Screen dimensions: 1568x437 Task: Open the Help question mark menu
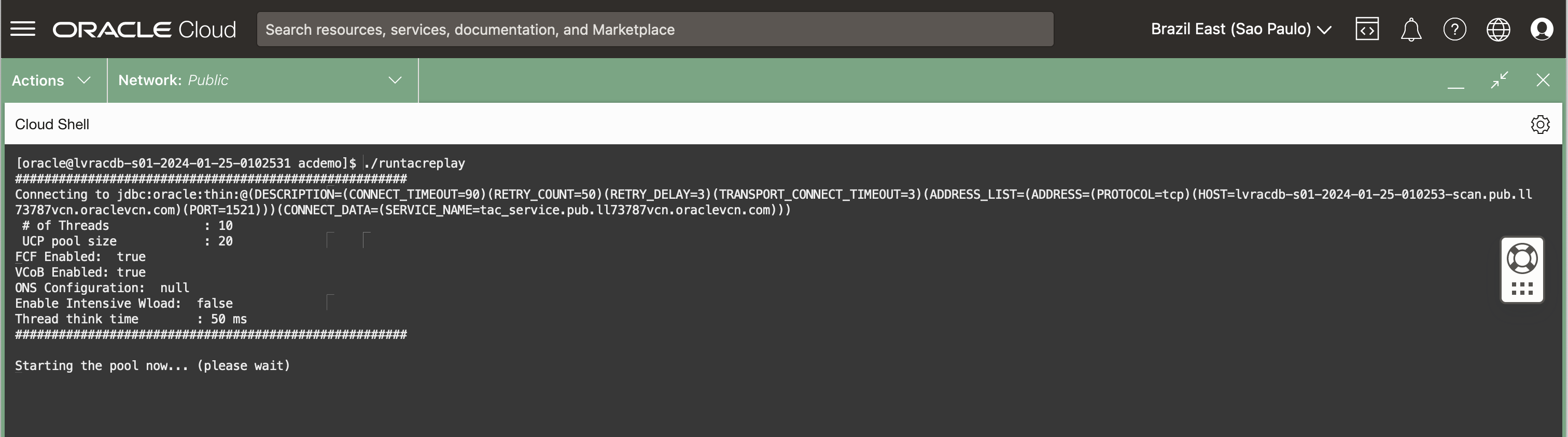tap(1454, 29)
